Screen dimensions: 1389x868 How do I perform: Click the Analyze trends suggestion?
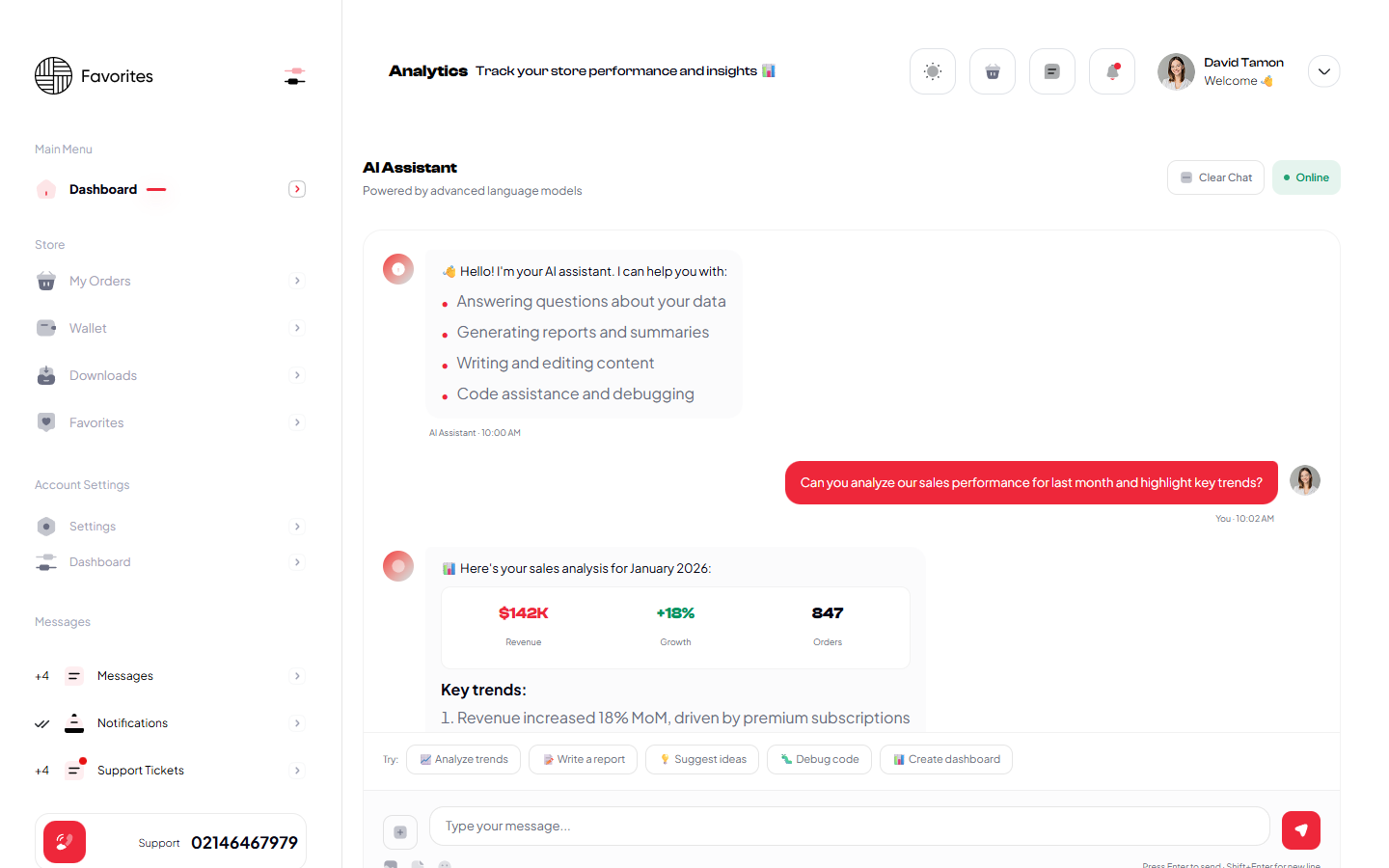(463, 759)
